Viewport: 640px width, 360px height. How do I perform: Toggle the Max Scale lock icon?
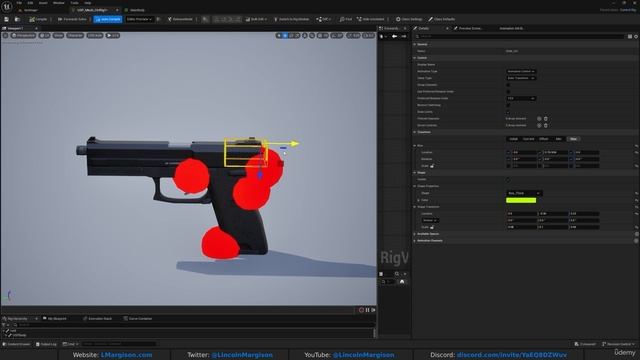coord(432,166)
